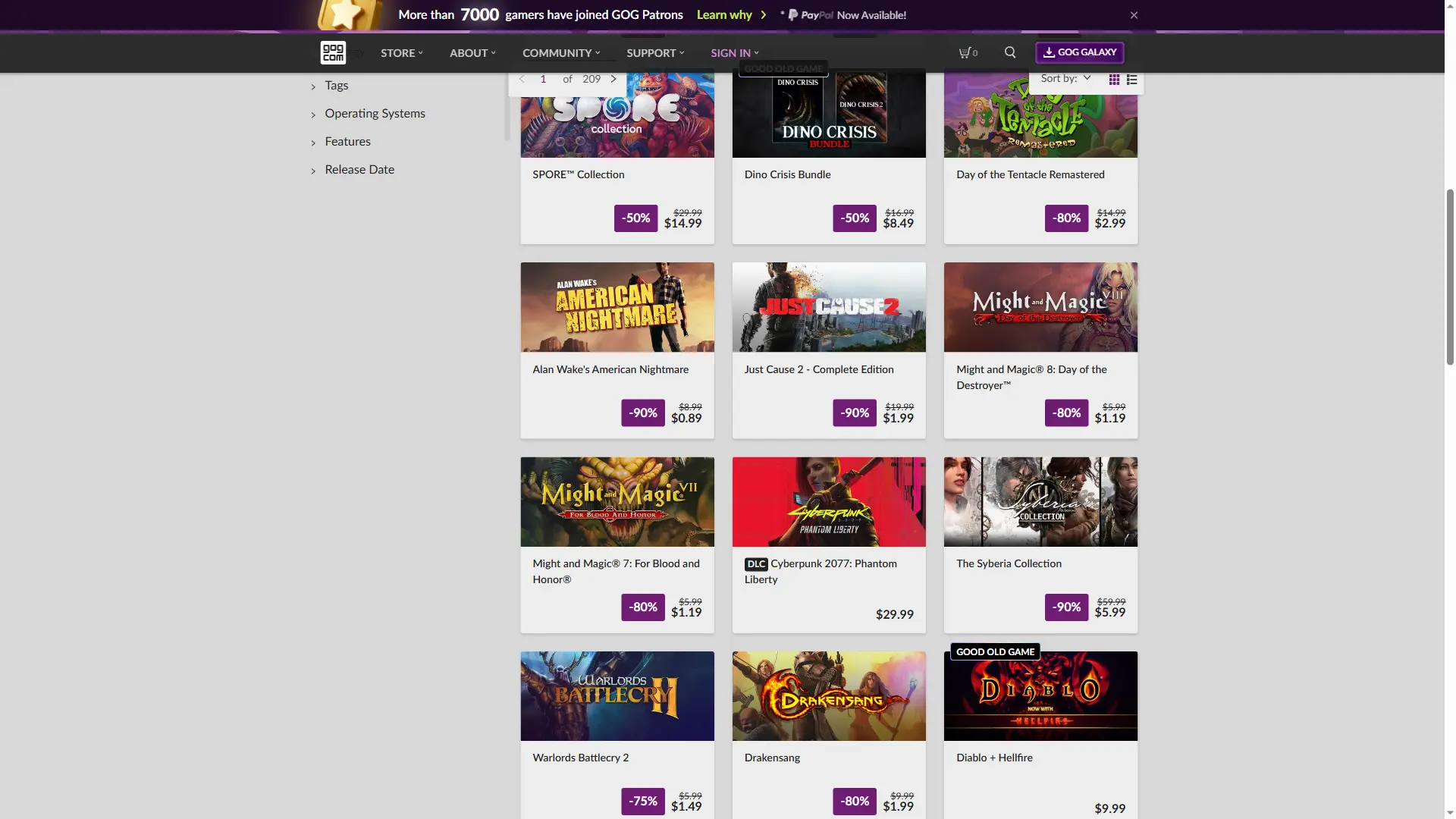
Task: Go to previous page arrow
Action: pos(522,79)
